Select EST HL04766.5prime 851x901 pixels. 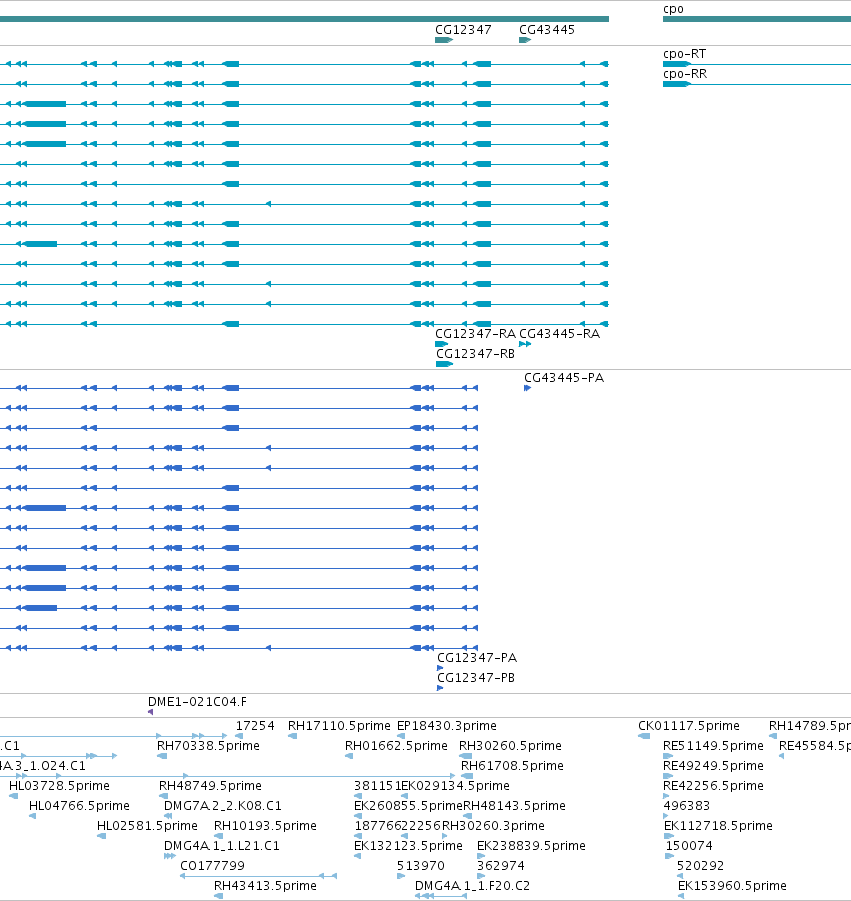79,806
